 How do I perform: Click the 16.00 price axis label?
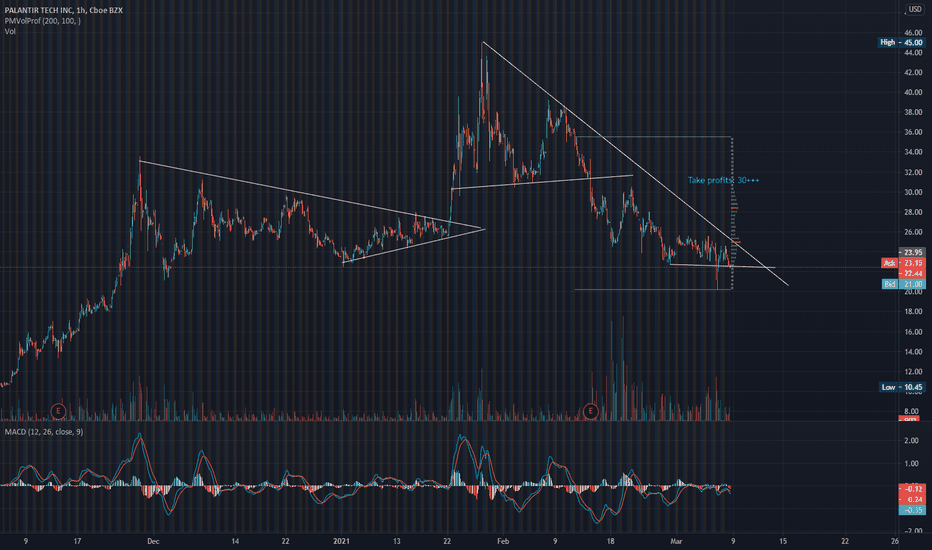[913, 332]
